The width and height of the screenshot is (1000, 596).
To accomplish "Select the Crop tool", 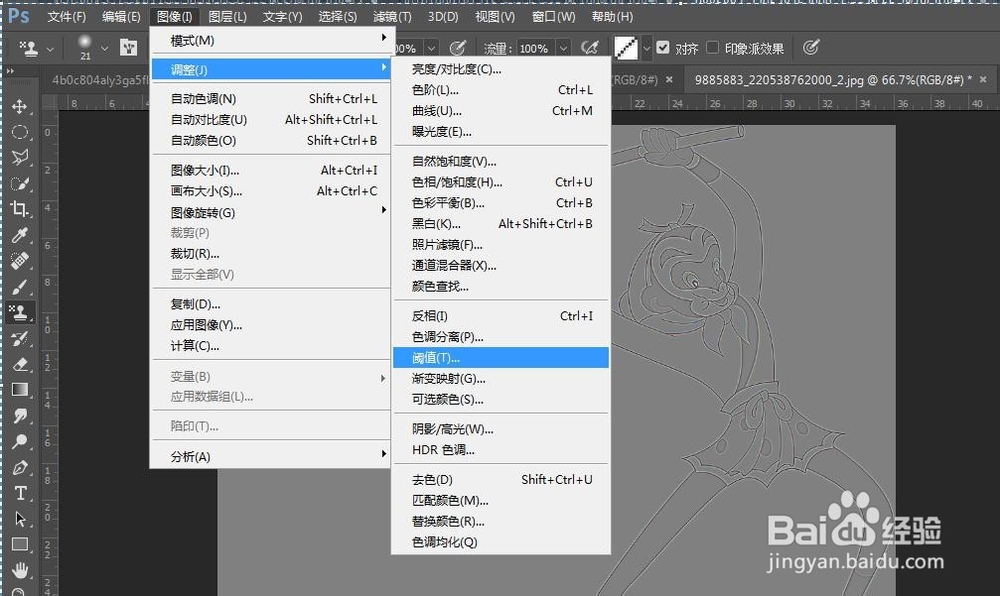I will 20,209.
